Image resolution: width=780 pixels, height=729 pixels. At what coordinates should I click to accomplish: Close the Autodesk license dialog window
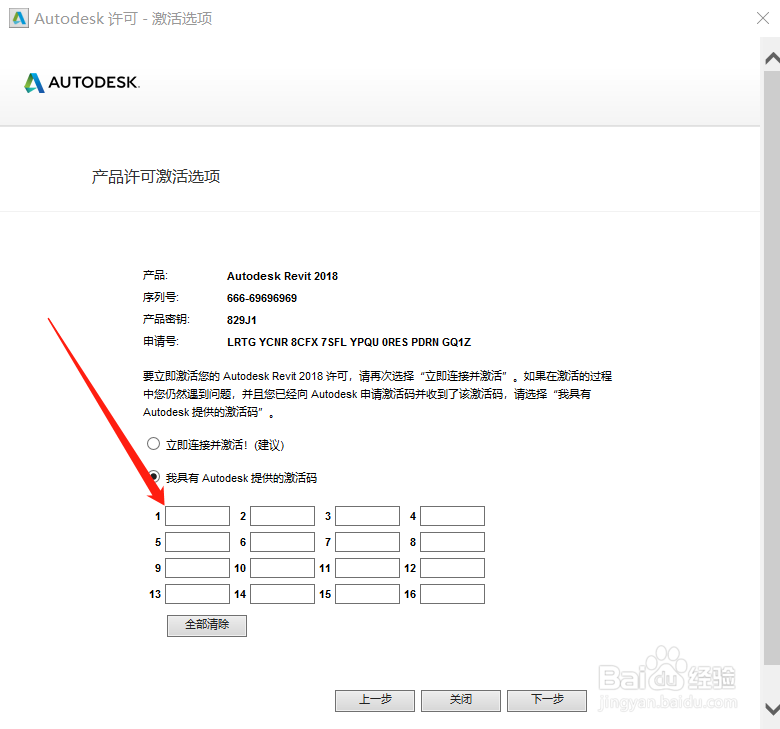(x=763, y=18)
